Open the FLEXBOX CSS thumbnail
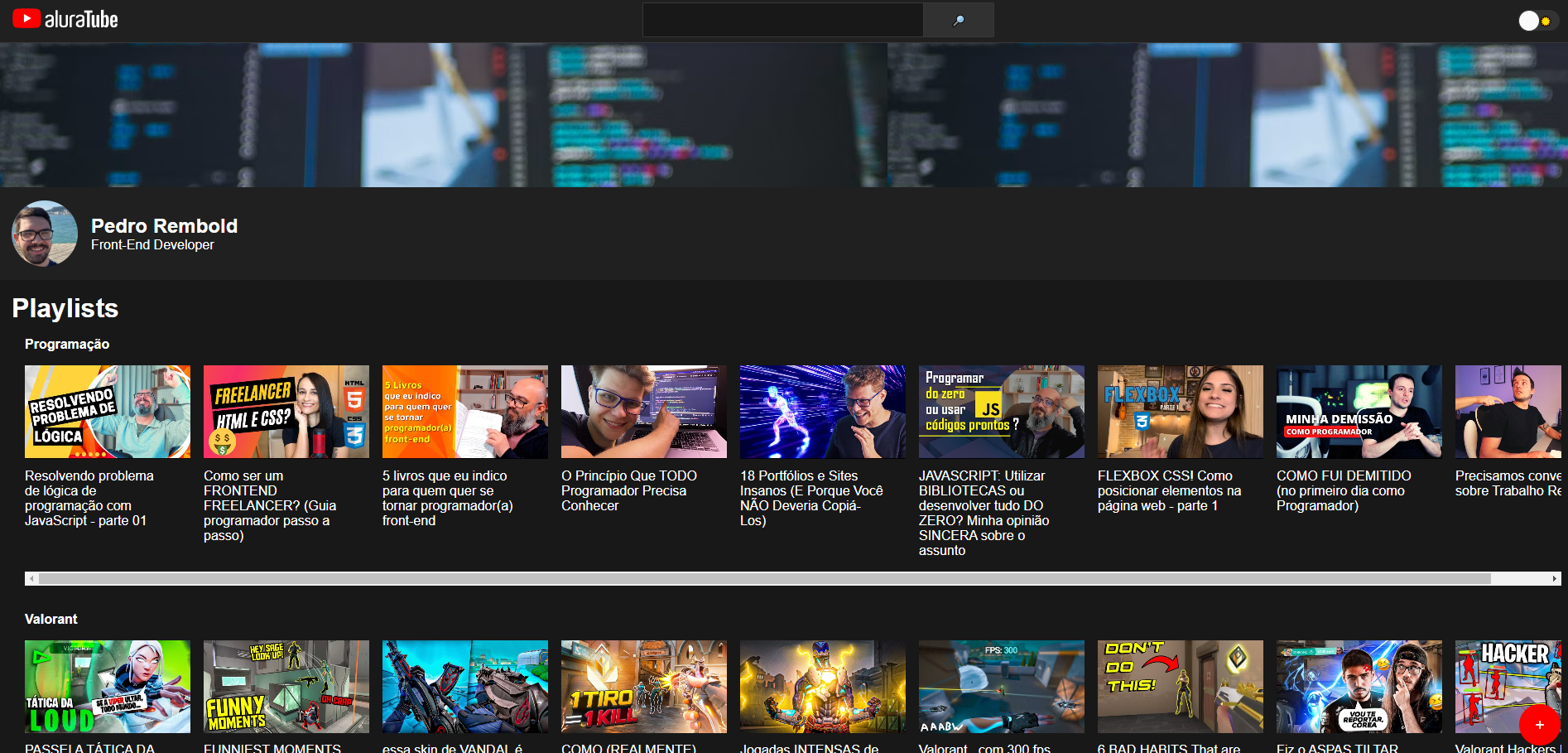The image size is (1568, 753). click(1181, 412)
